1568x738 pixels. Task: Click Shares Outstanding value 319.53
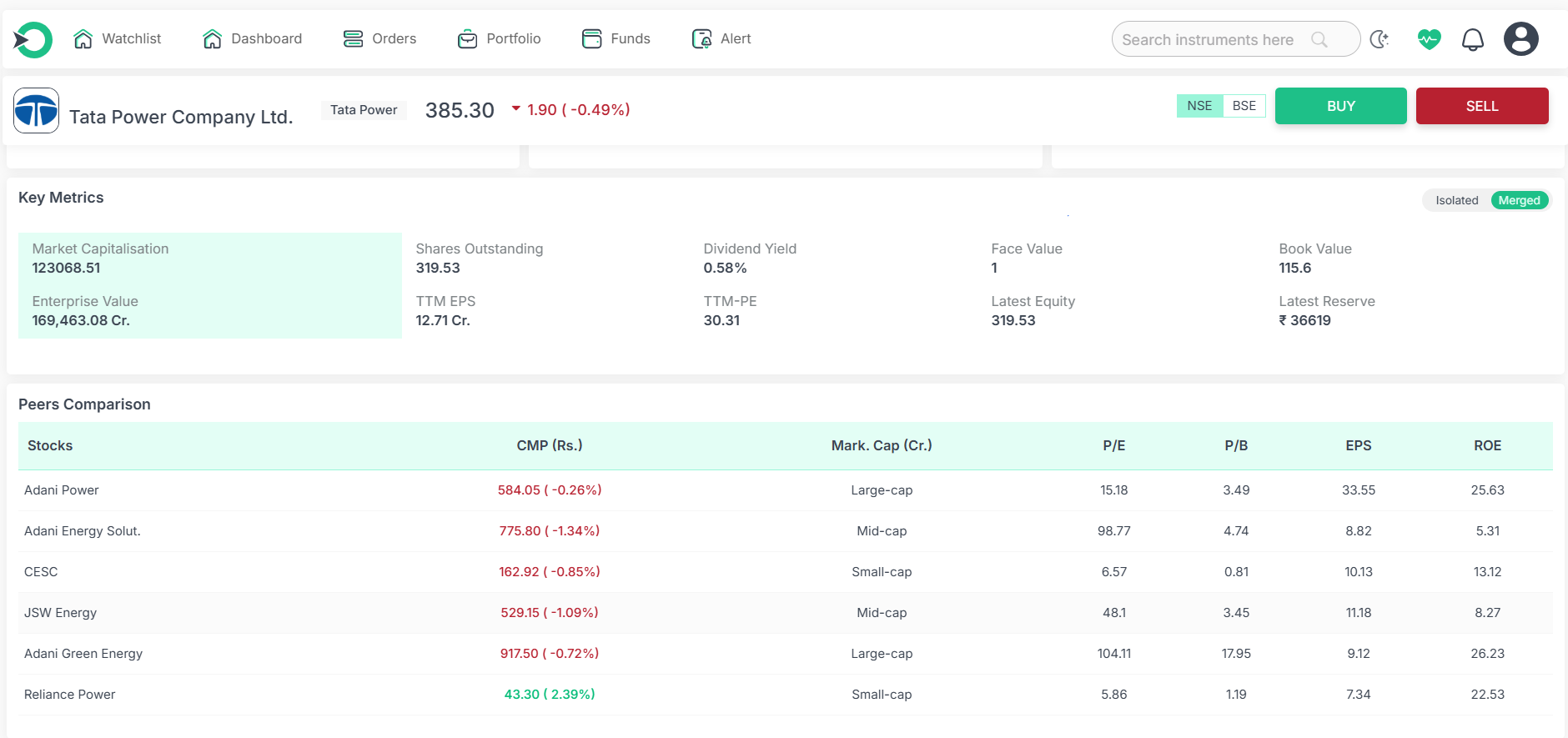coord(438,268)
